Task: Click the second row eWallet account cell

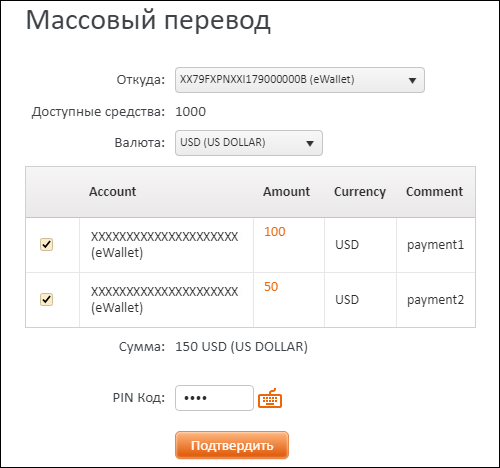Action: [166, 300]
